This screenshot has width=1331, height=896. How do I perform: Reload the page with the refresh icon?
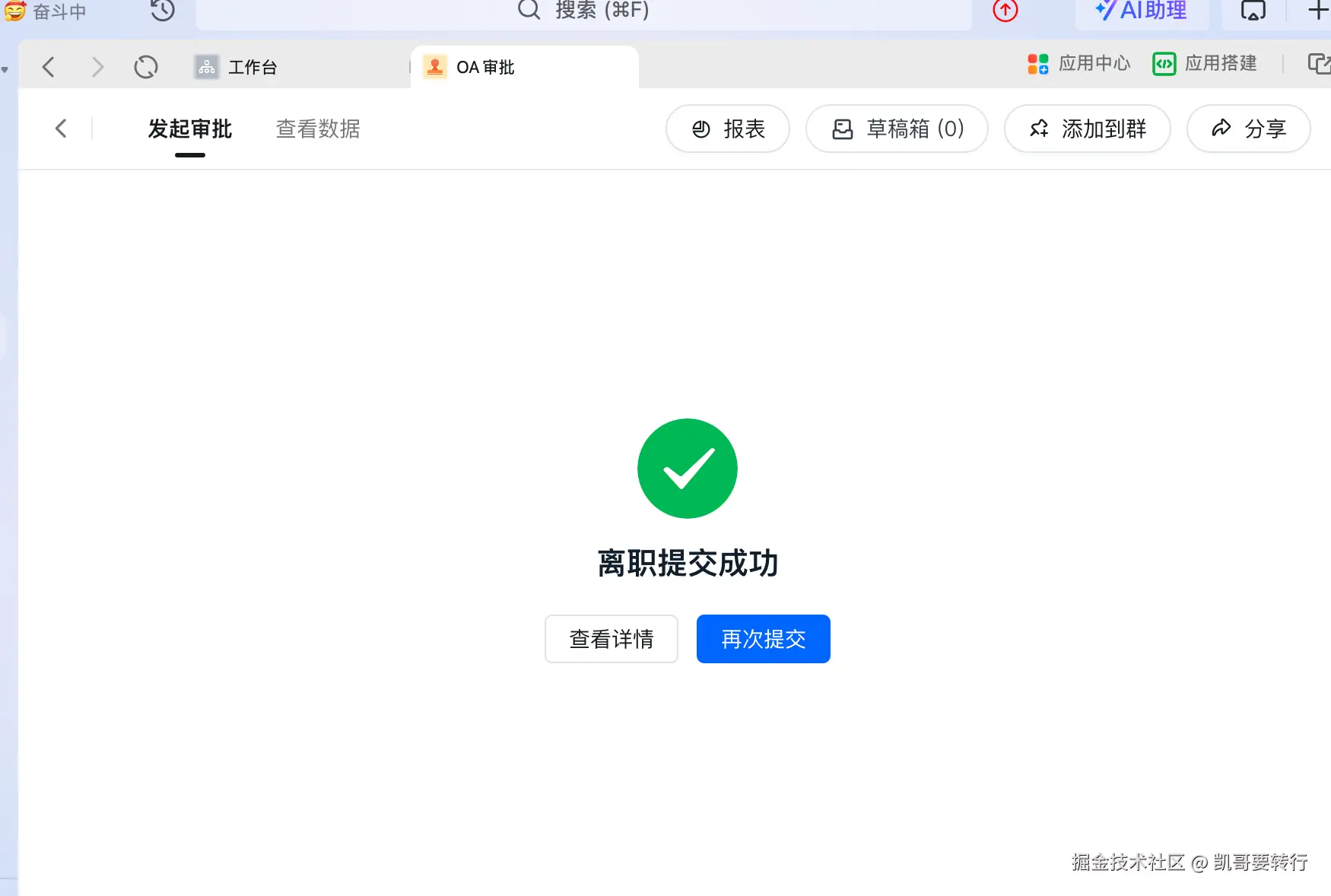[x=146, y=67]
